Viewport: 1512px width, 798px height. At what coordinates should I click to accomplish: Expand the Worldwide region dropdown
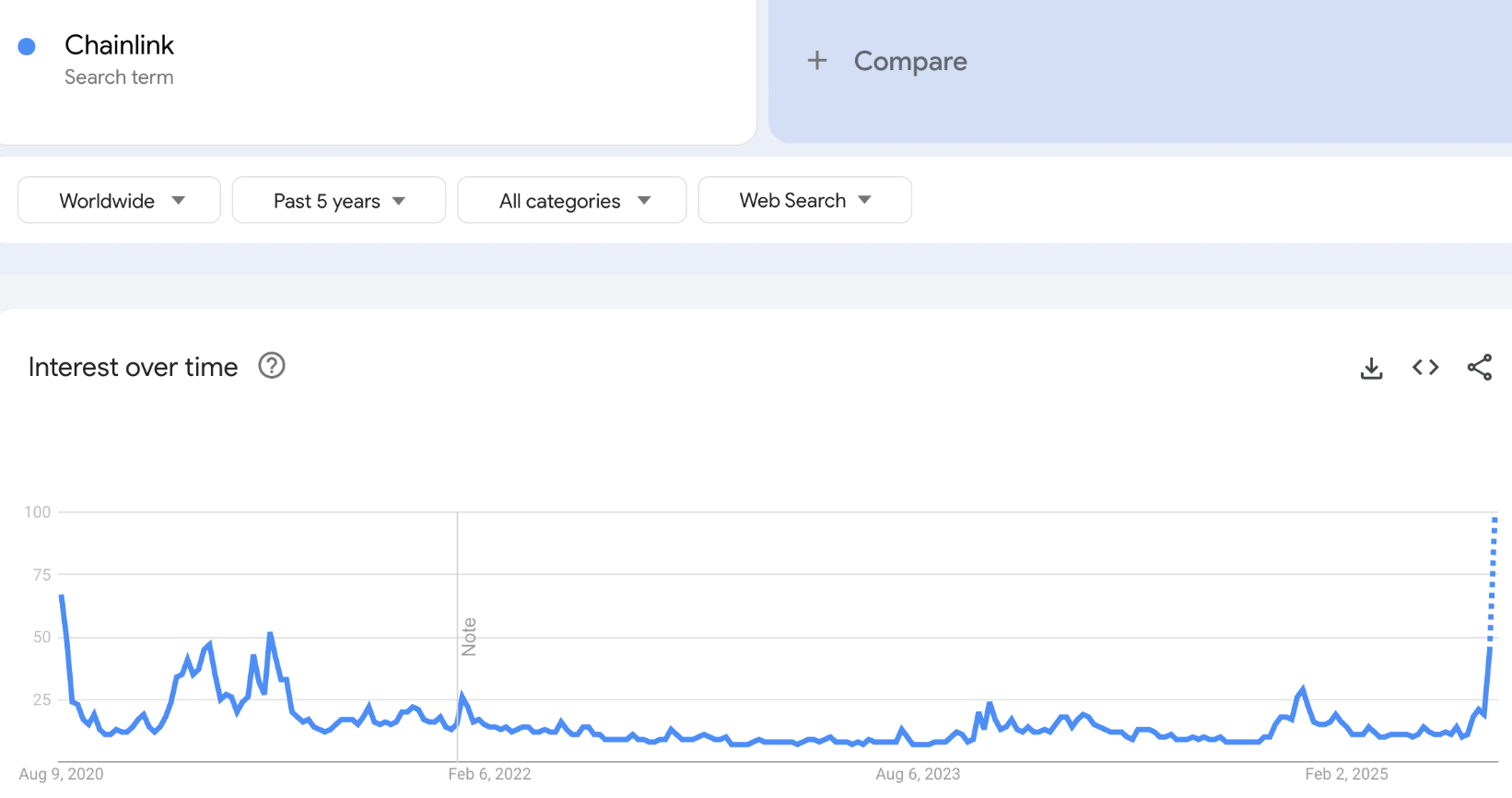click(x=119, y=200)
